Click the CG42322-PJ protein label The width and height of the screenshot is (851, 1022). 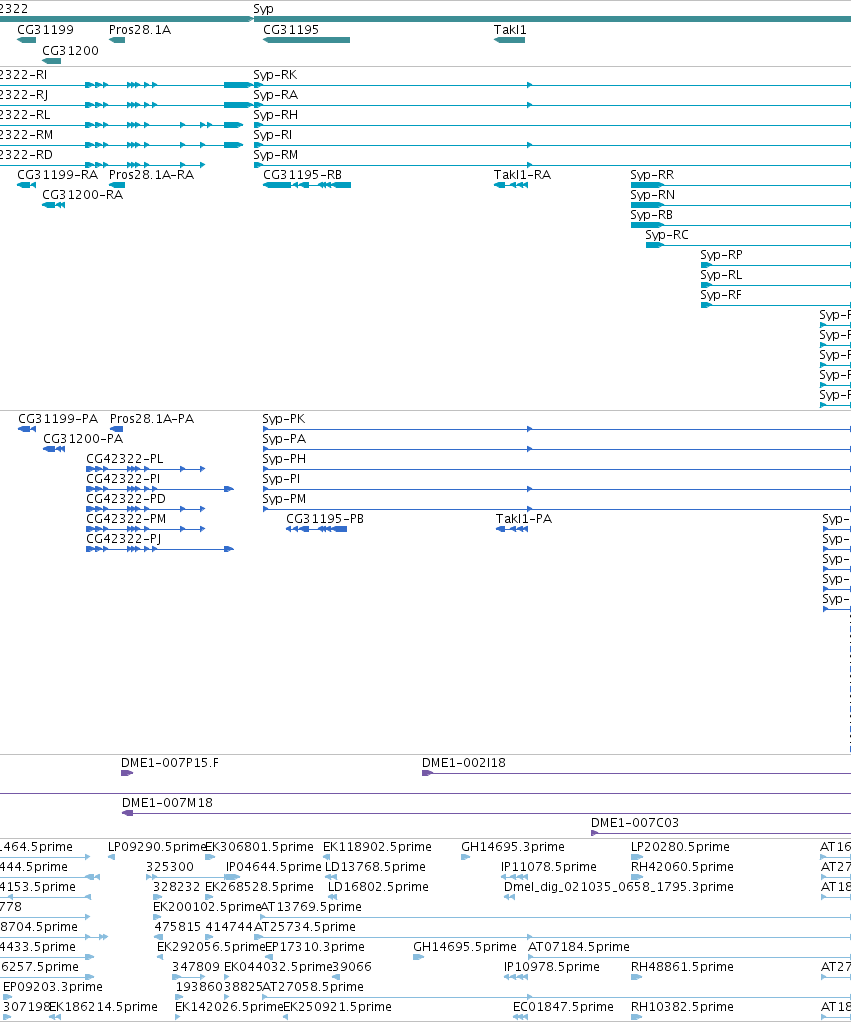click(x=124, y=538)
